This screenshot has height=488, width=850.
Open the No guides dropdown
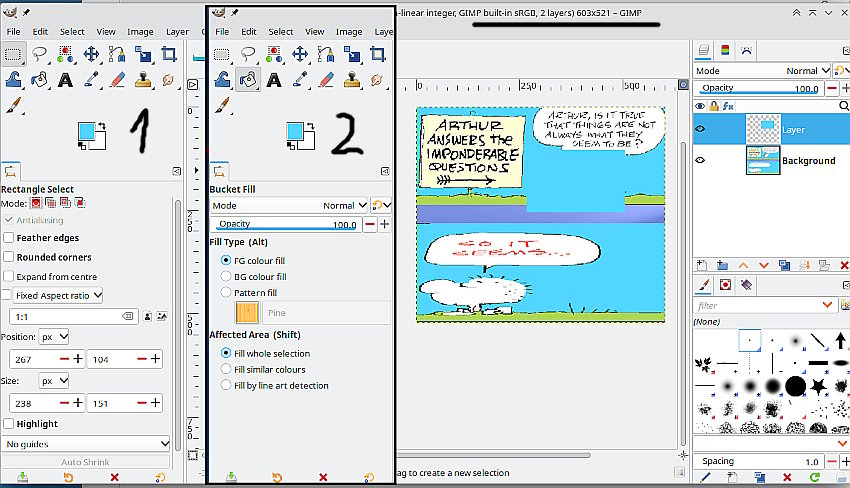(86, 444)
